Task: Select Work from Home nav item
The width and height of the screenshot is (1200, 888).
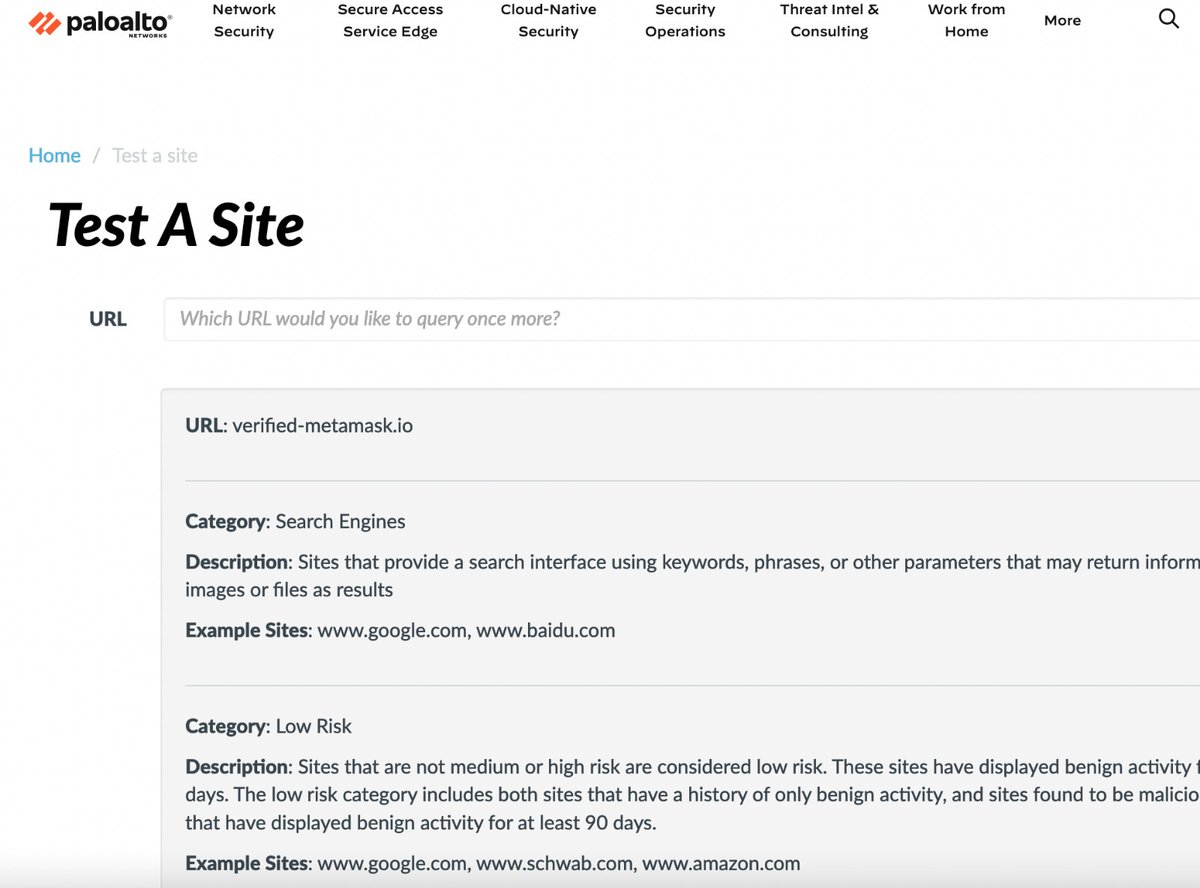Action: 966,20
